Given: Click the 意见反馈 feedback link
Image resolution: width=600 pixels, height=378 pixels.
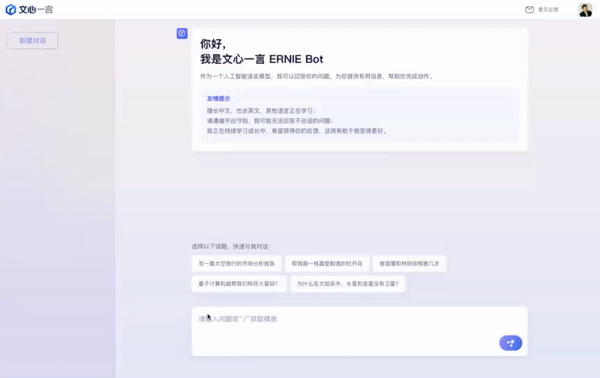Looking at the screenshot, I should point(548,10).
